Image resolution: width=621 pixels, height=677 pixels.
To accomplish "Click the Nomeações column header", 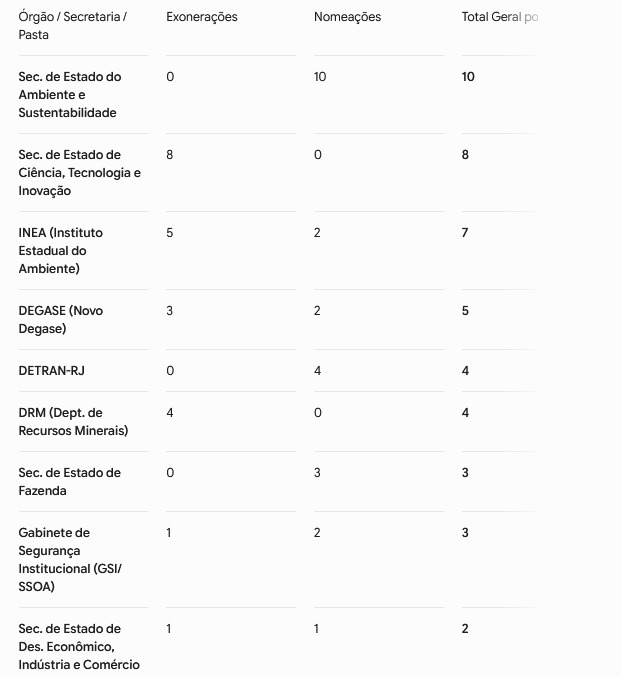I will pyautogui.click(x=347, y=17).
